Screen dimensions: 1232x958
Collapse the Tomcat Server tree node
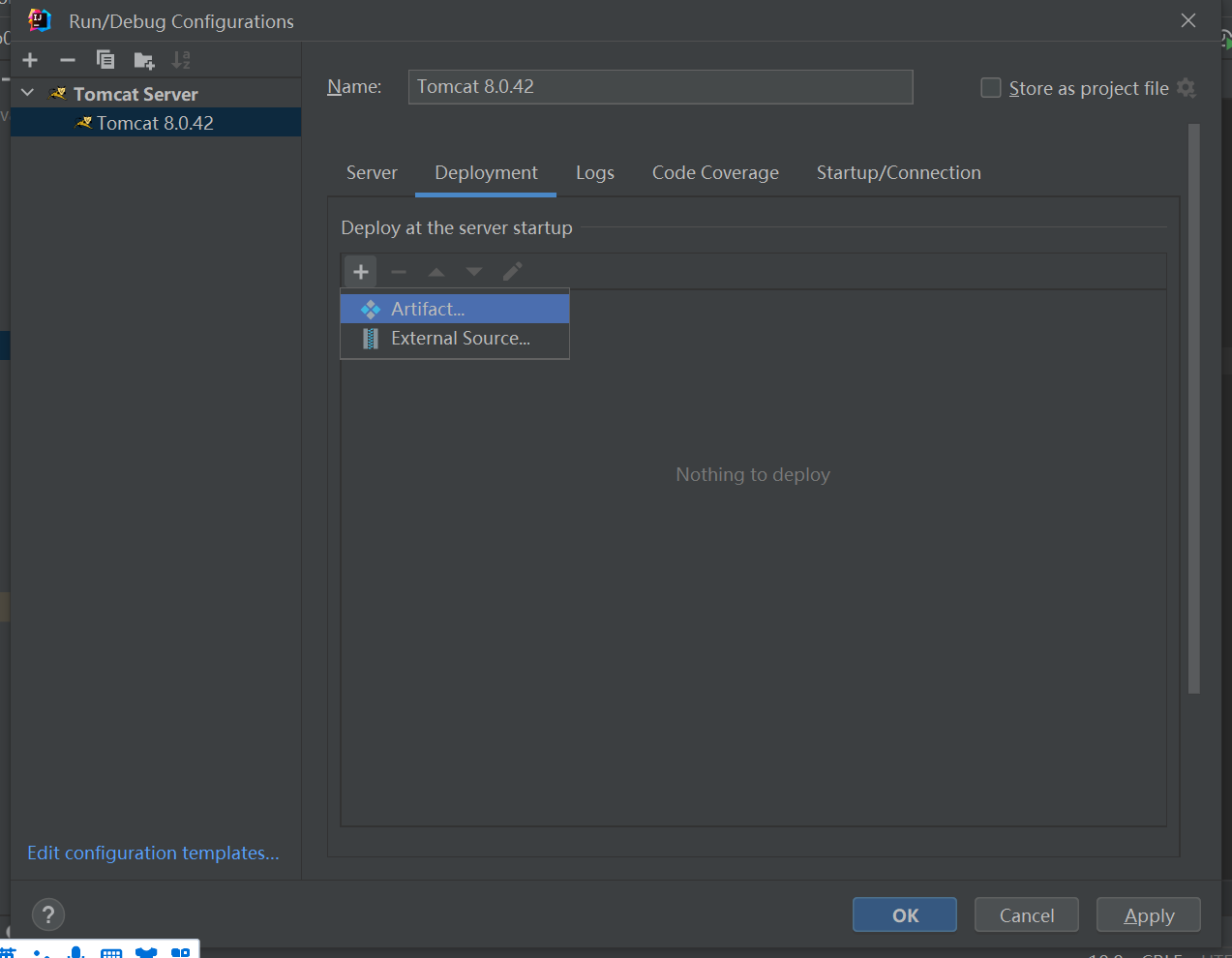(x=28, y=93)
